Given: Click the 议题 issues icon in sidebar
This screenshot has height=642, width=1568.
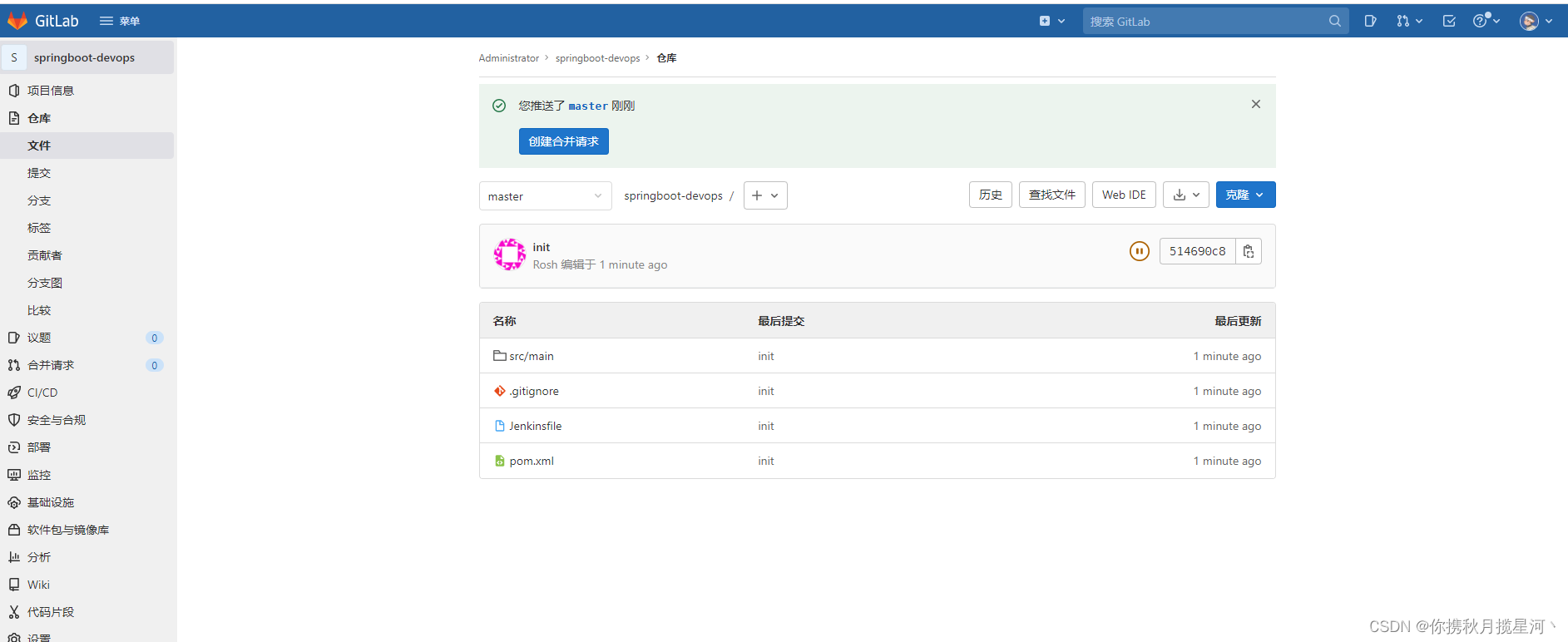Looking at the screenshot, I should pyautogui.click(x=14, y=338).
